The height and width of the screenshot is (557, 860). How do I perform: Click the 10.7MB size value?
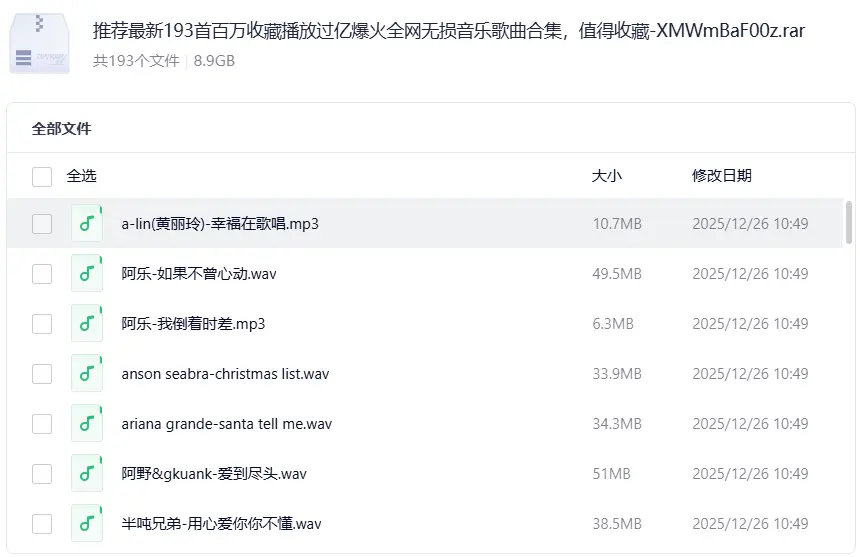tap(617, 224)
